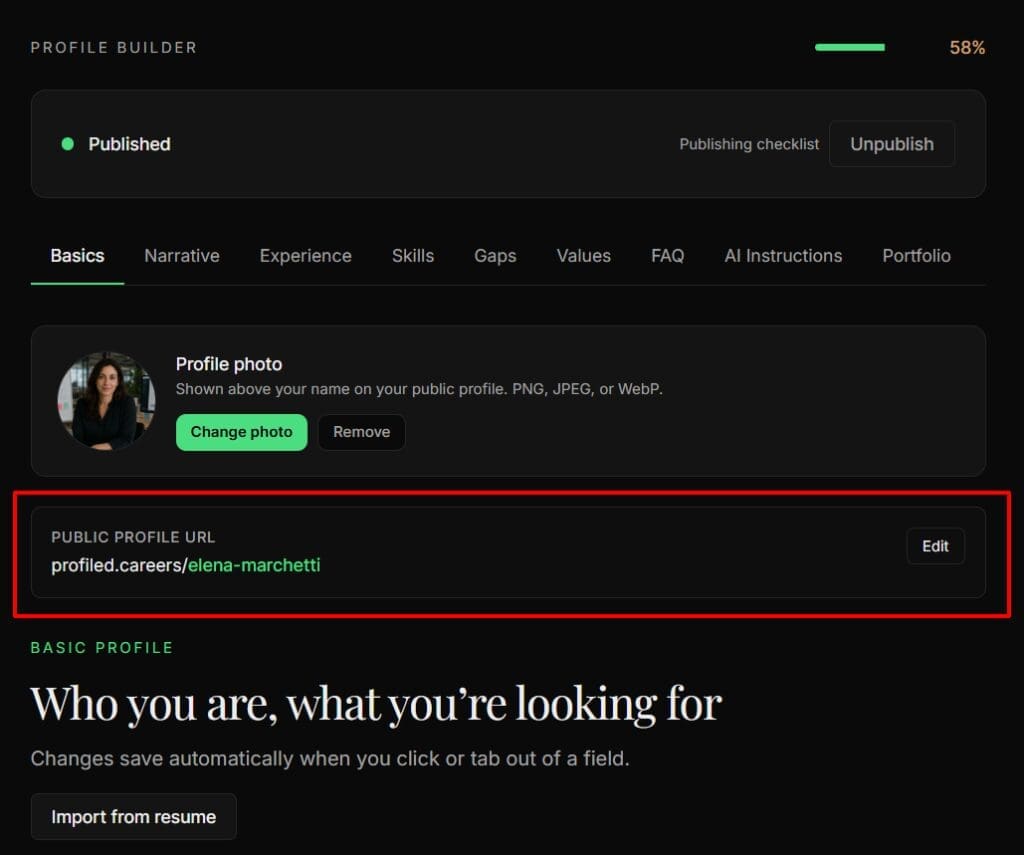This screenshot has height=855, width=1024.
Task: Click the 'Shown above your name' description
Action: tap(419, 389)
